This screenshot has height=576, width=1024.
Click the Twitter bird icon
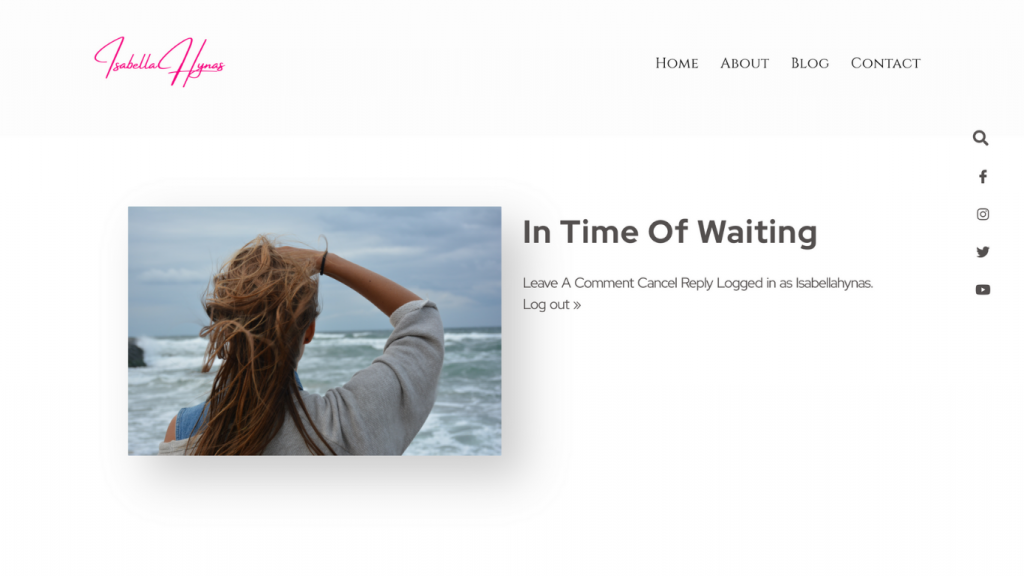pos(983,252)
